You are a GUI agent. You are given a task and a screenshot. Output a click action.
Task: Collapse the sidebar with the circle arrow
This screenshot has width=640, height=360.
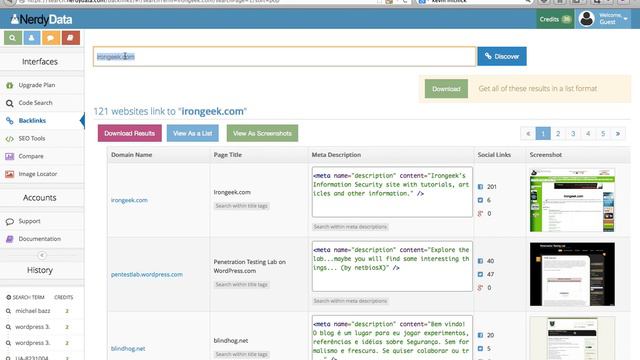coord(42,256)
